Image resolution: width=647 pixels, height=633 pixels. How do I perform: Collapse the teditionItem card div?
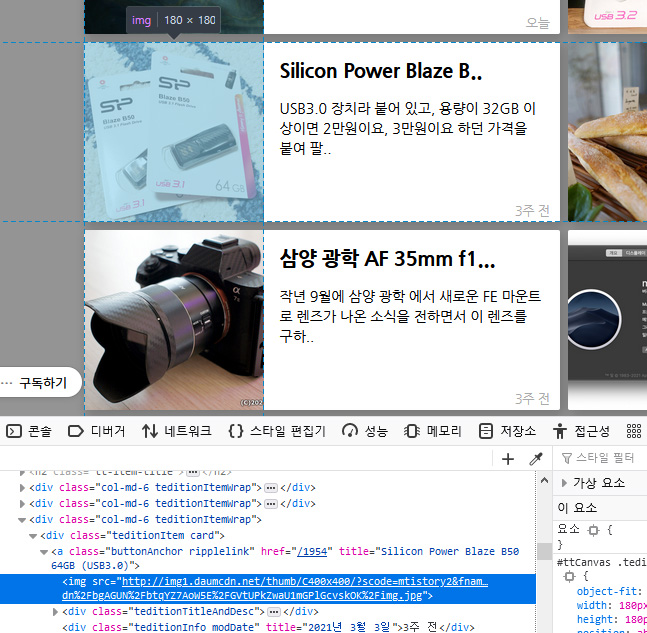[x=33, y=536]
